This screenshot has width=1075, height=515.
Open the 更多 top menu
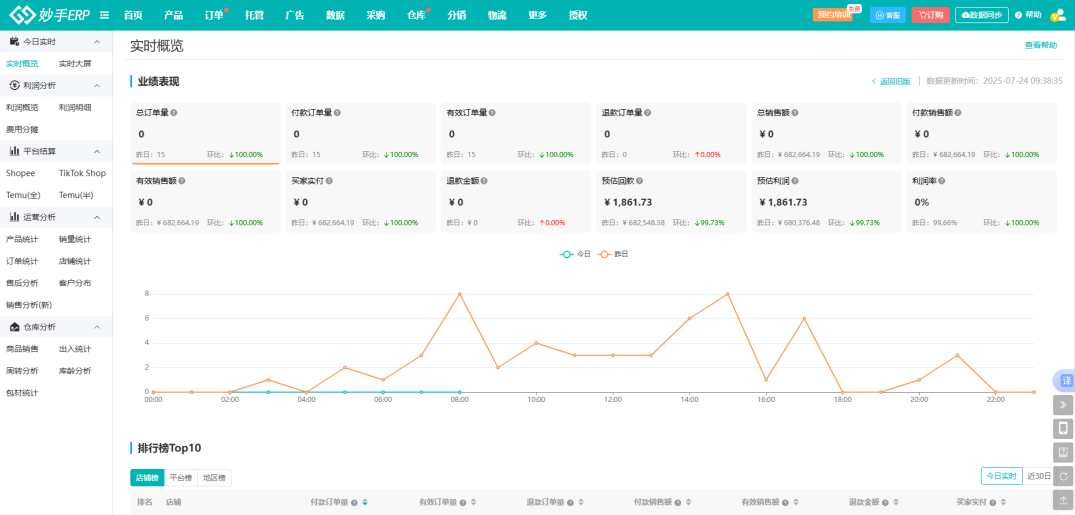[x=538, y=15]
